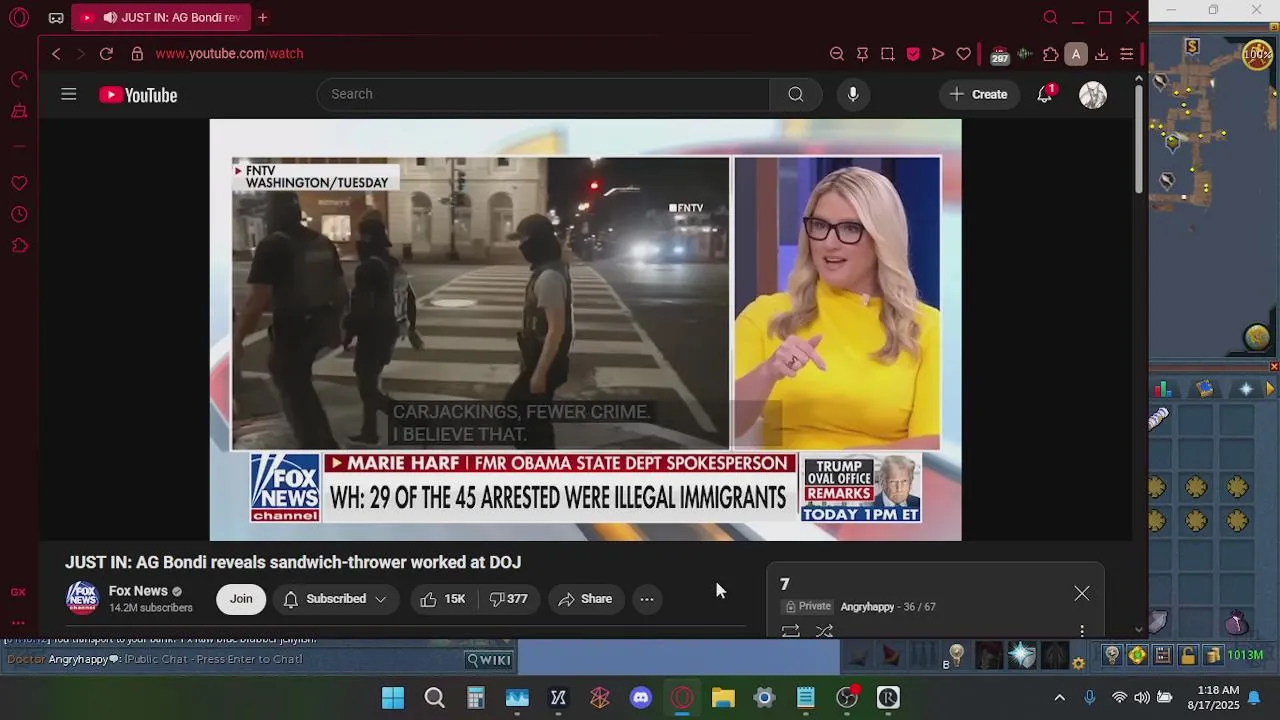Image resolution: width=1280 pixels, height=720 pixels.
Task: Open the Opera main menu logo
Action: tap(19, 17)
